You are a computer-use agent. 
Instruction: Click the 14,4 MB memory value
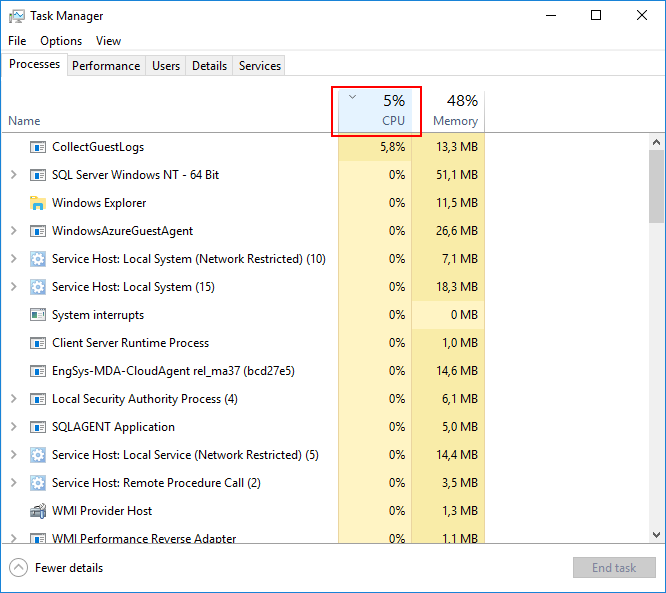click(x=457, y=455)
